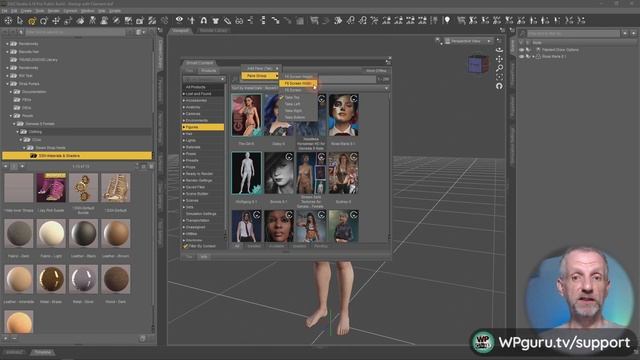Click the four-arrow pan control beside the viewport
The height and width of the screenshot is (360, 640).
pos(499,59)
